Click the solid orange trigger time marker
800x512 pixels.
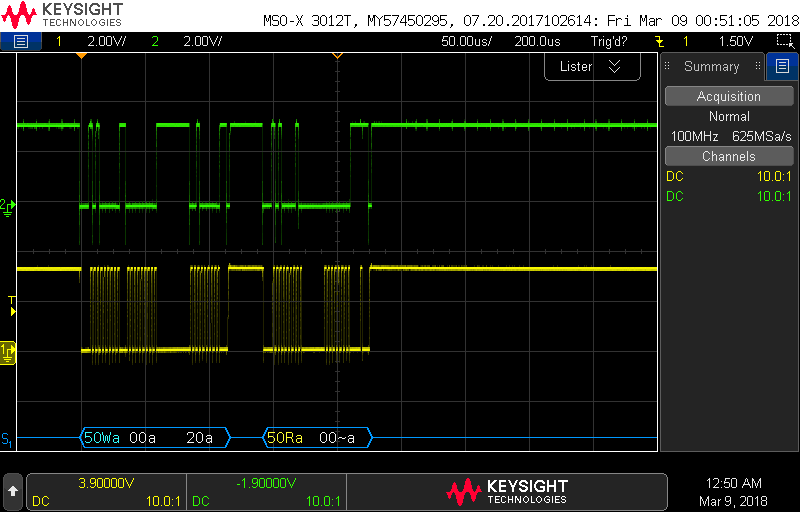point(81,55)
